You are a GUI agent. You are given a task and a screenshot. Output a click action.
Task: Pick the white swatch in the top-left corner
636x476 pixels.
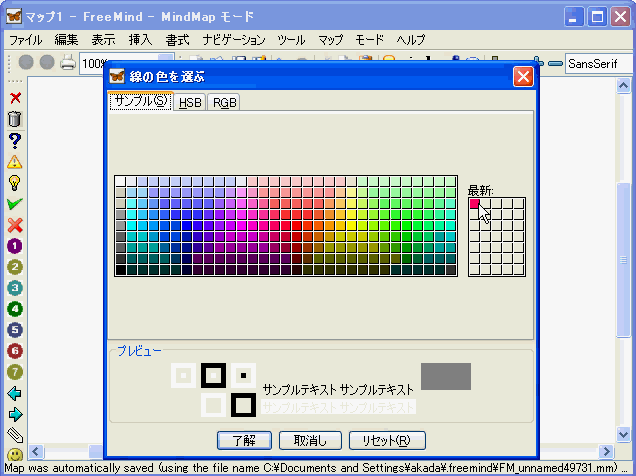pos(120,181)
